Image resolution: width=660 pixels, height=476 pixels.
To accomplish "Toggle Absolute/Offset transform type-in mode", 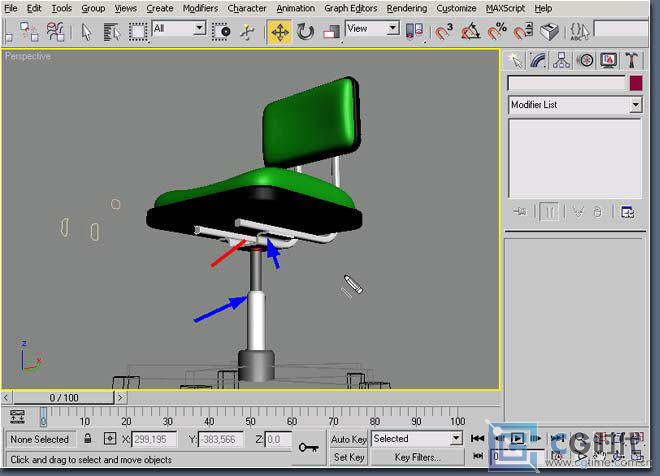I will pyautogui.click(x=109, y=439).
